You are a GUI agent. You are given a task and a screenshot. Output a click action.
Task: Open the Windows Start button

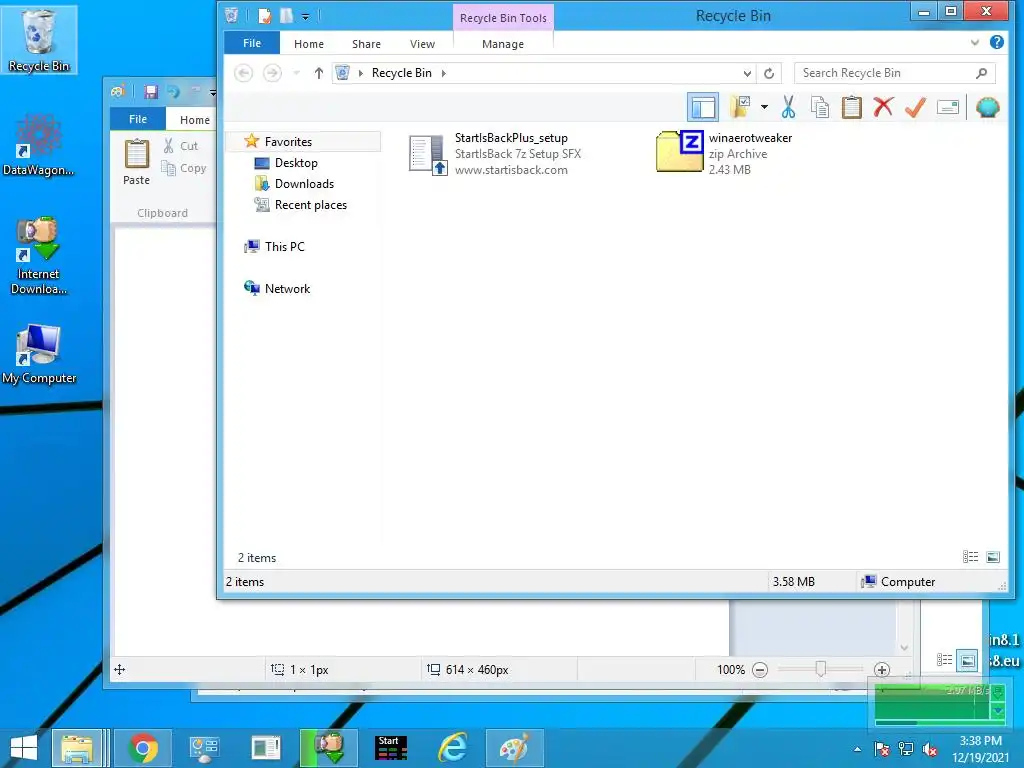(24, 748)
